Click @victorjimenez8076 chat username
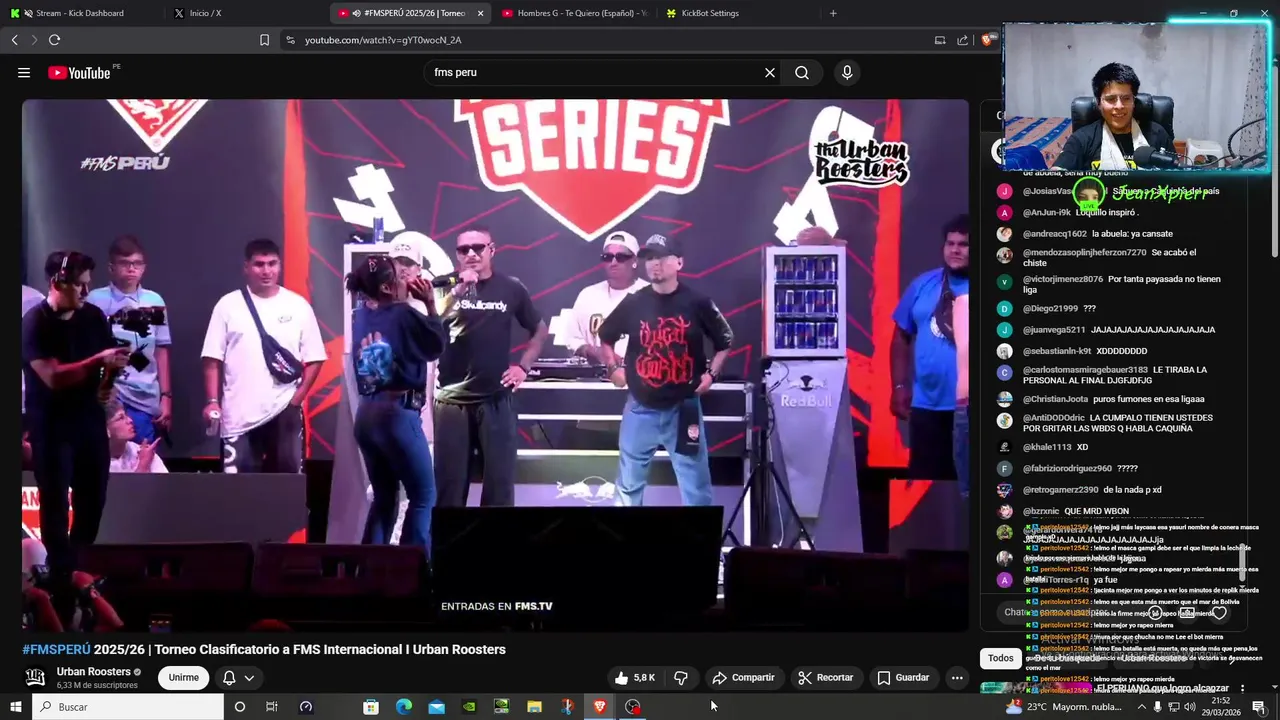This screenshot has height=720, width=1280. click(x=1063, y=279)
